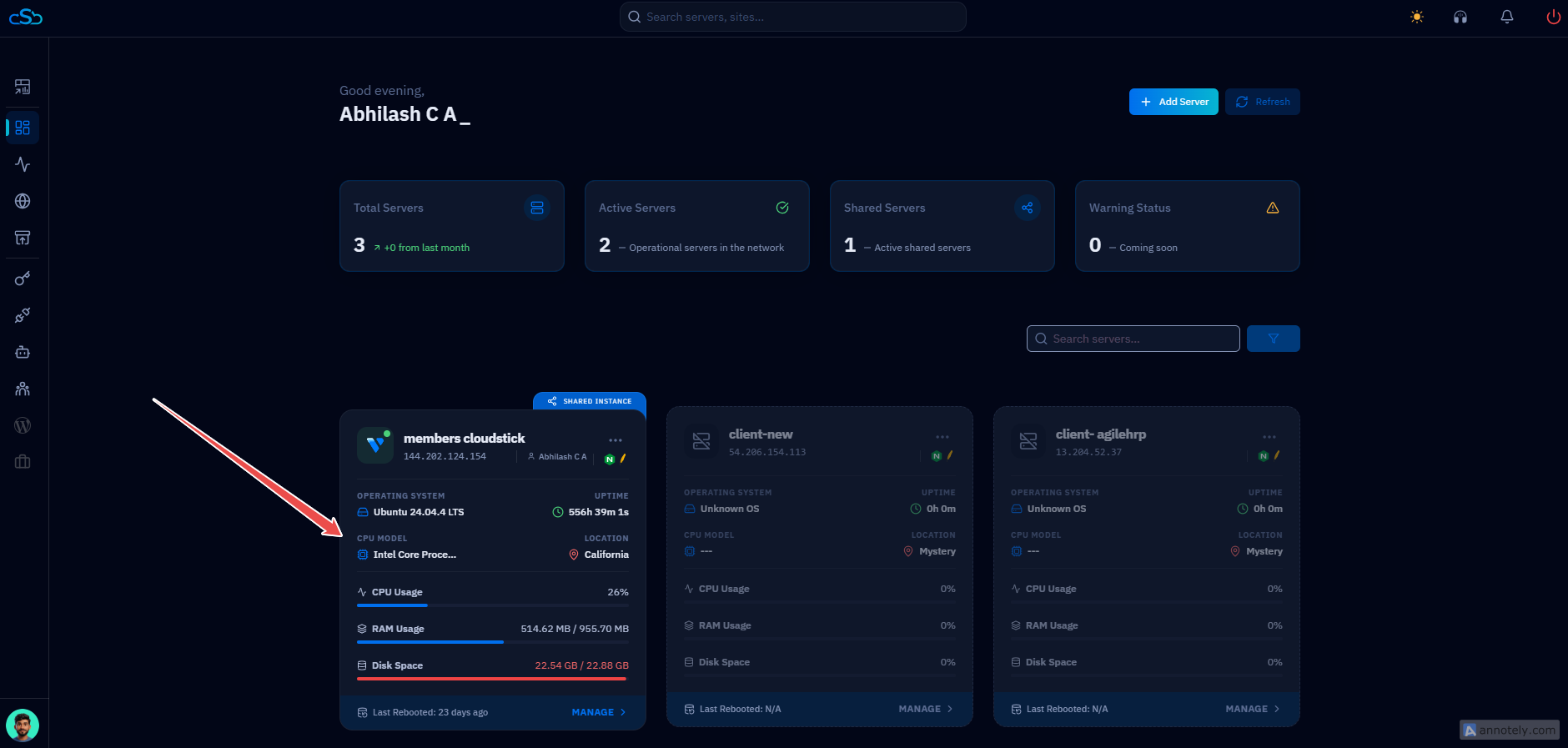The width and height of the screenshot is (1568, 748).
Task: Click Nginx badge on client- agilehrp card
Action: [1264, 456]
